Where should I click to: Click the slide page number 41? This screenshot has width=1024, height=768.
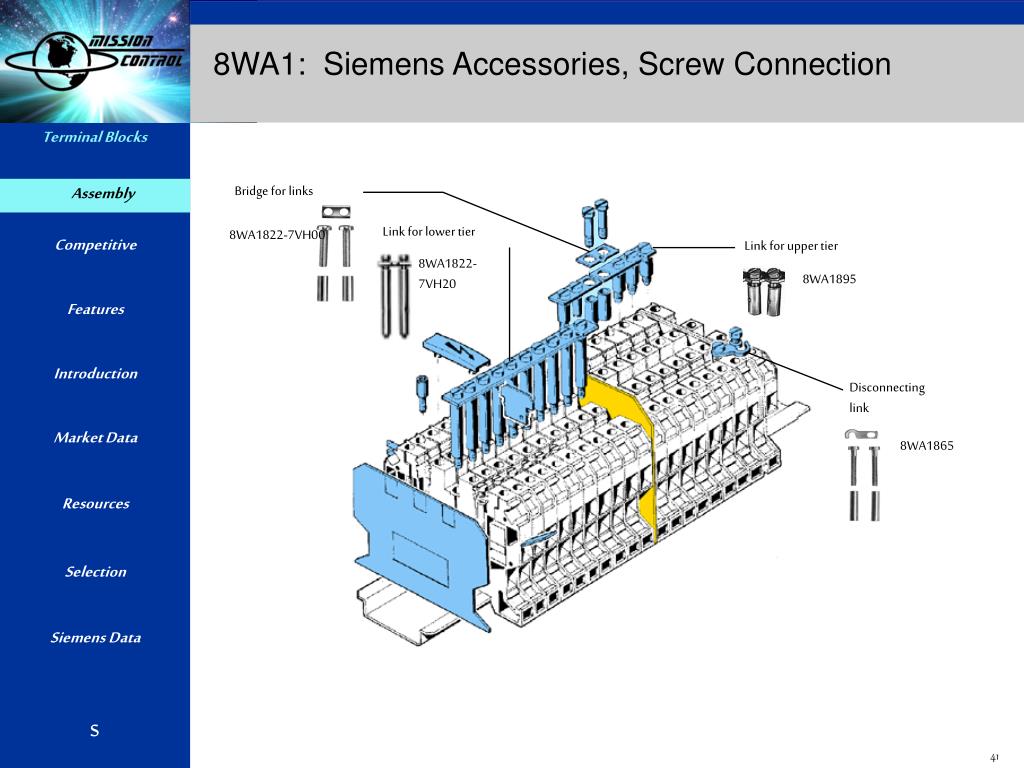(993, 758)
